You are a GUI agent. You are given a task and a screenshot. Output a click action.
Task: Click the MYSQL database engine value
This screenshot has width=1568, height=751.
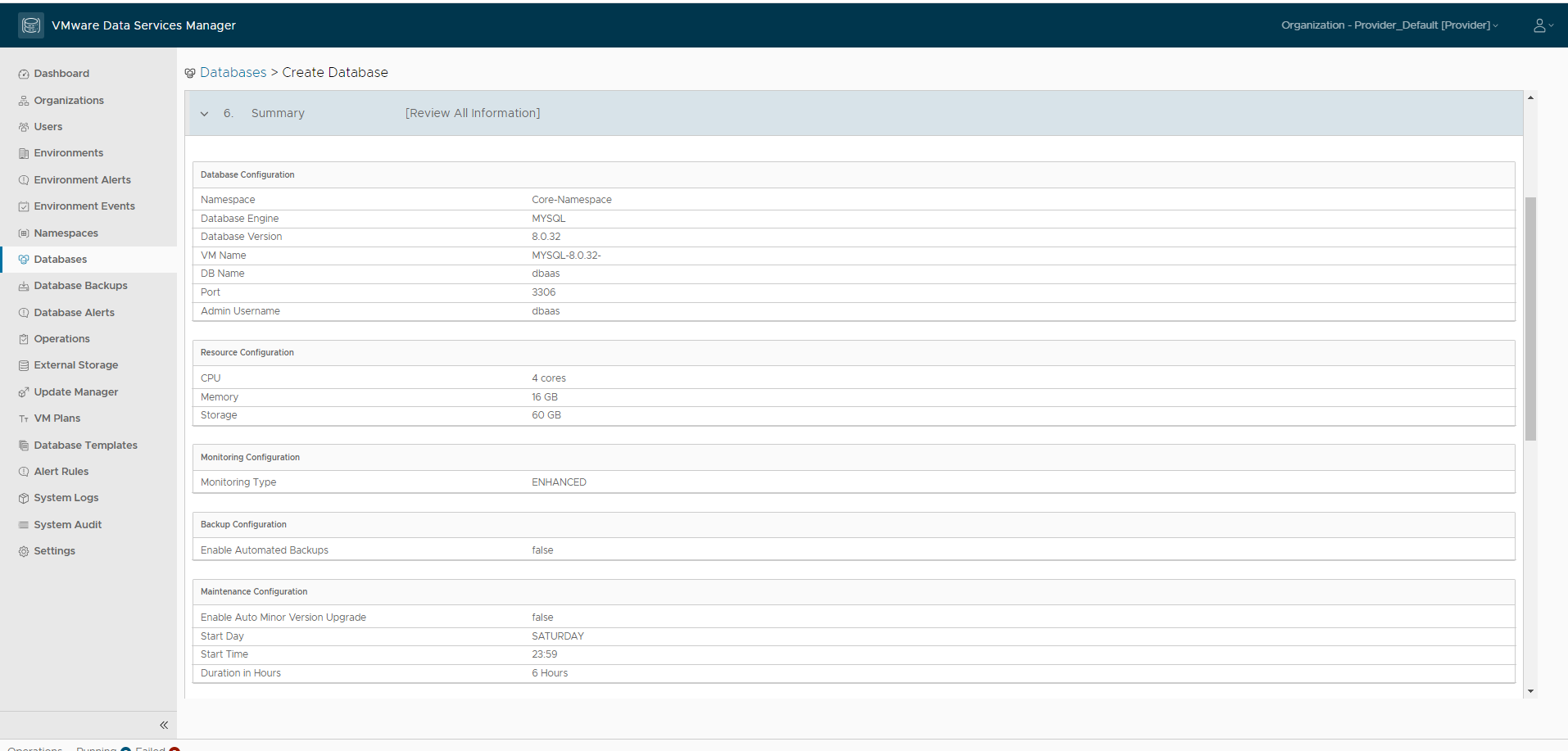point(548,219)
